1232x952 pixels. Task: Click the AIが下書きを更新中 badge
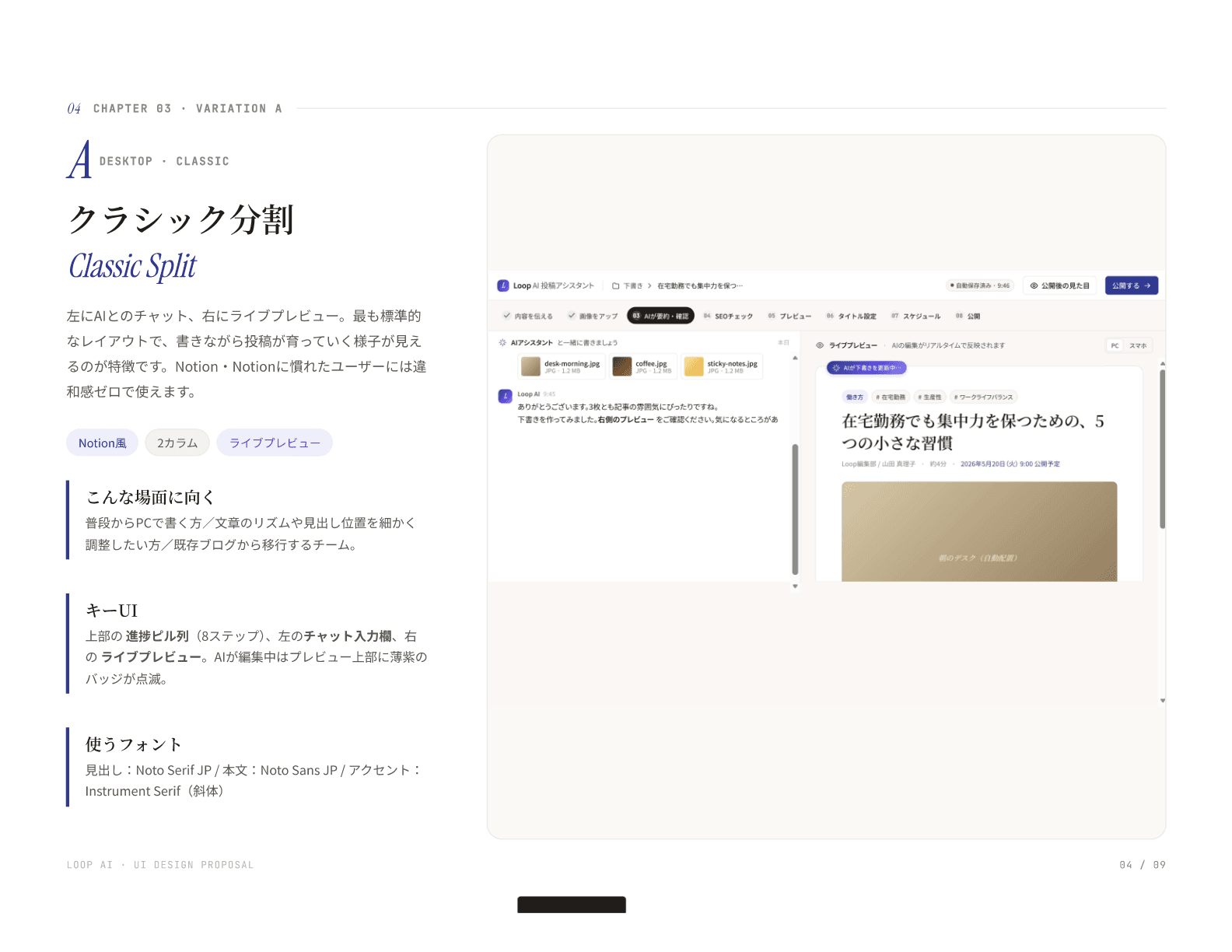click(866, 368)
